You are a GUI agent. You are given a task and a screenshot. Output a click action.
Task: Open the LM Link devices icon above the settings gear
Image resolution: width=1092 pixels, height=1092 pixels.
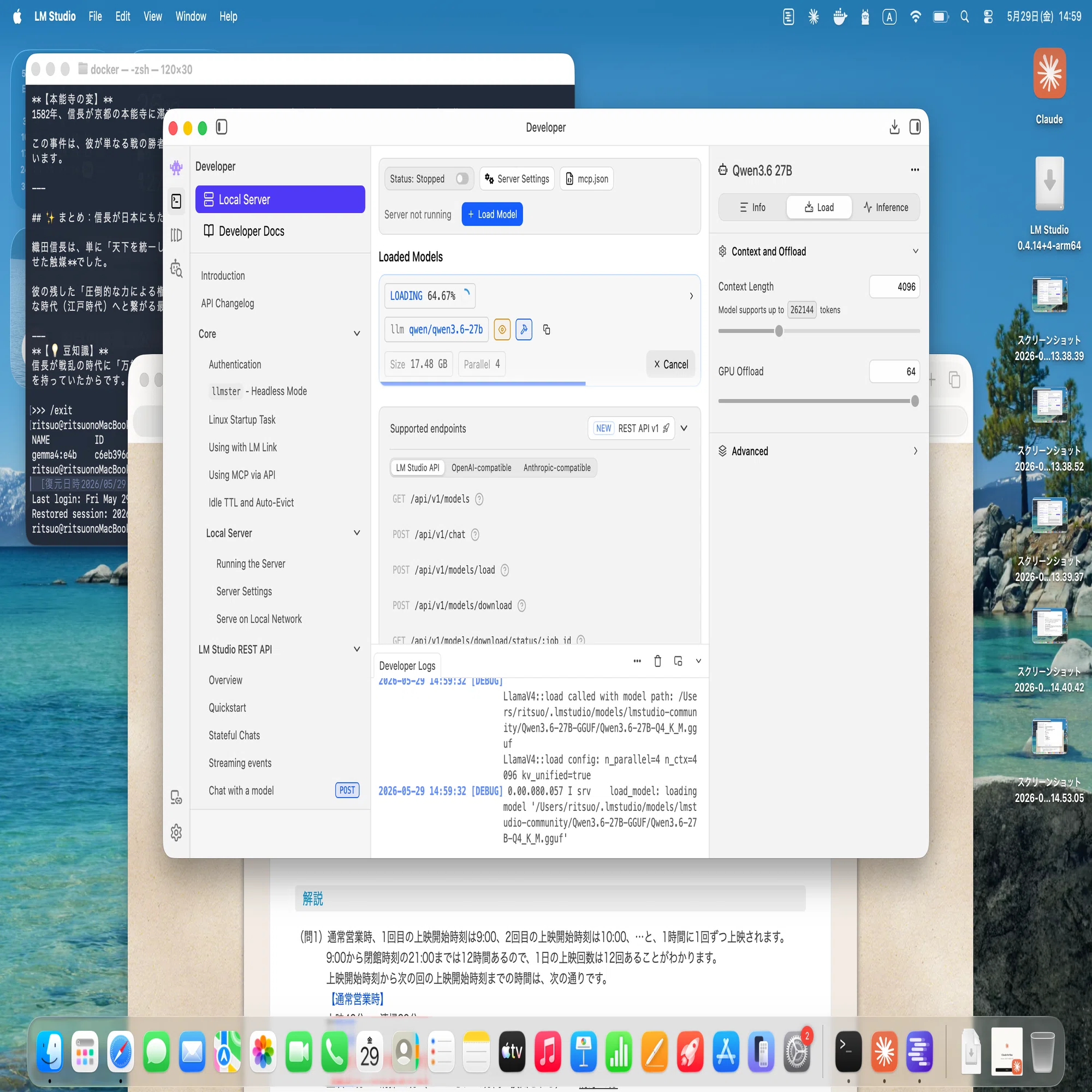tap(176, 797)
